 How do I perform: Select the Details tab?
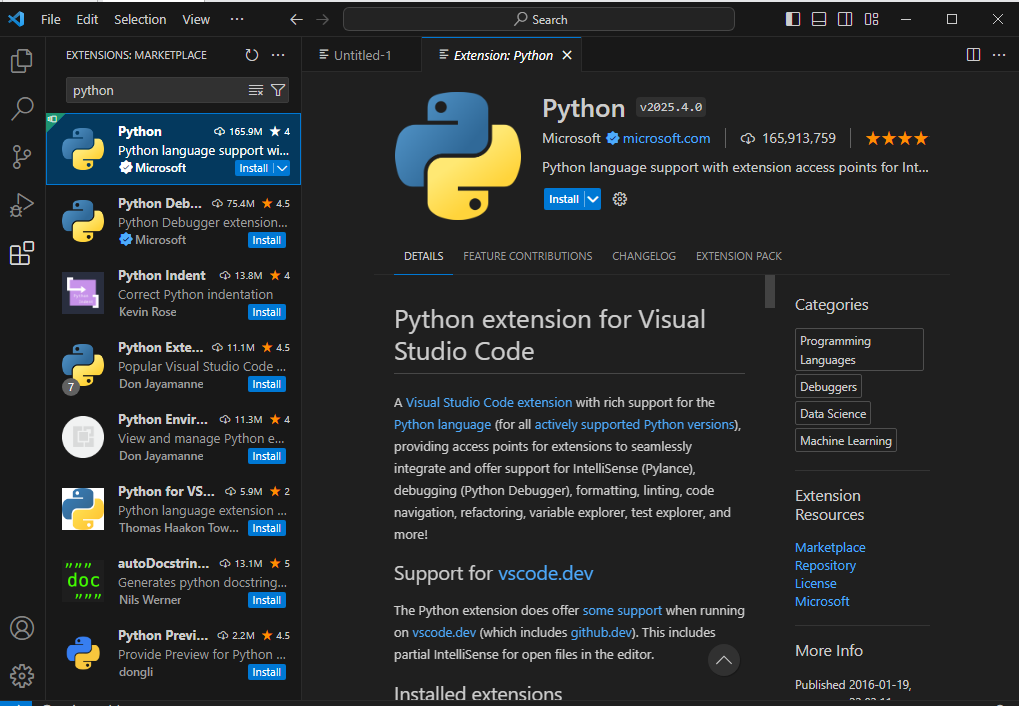coord(424,256)
